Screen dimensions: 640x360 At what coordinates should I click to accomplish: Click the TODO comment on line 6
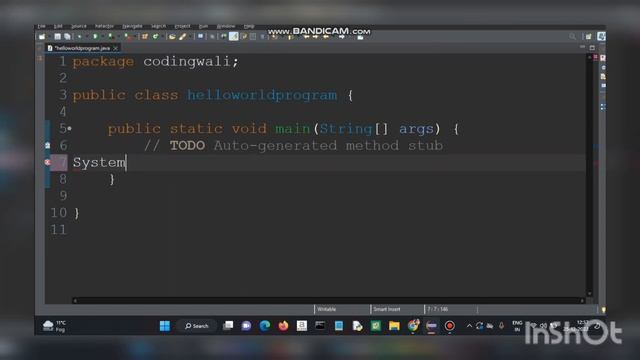click(x=187, y=146)
